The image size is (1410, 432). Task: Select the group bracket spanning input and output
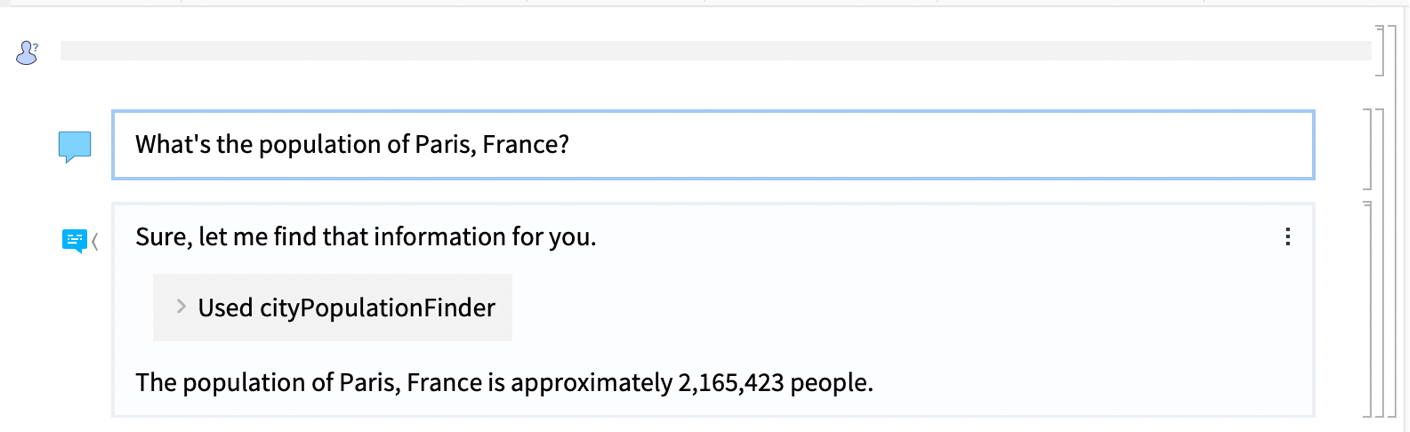pos(1378,262)
